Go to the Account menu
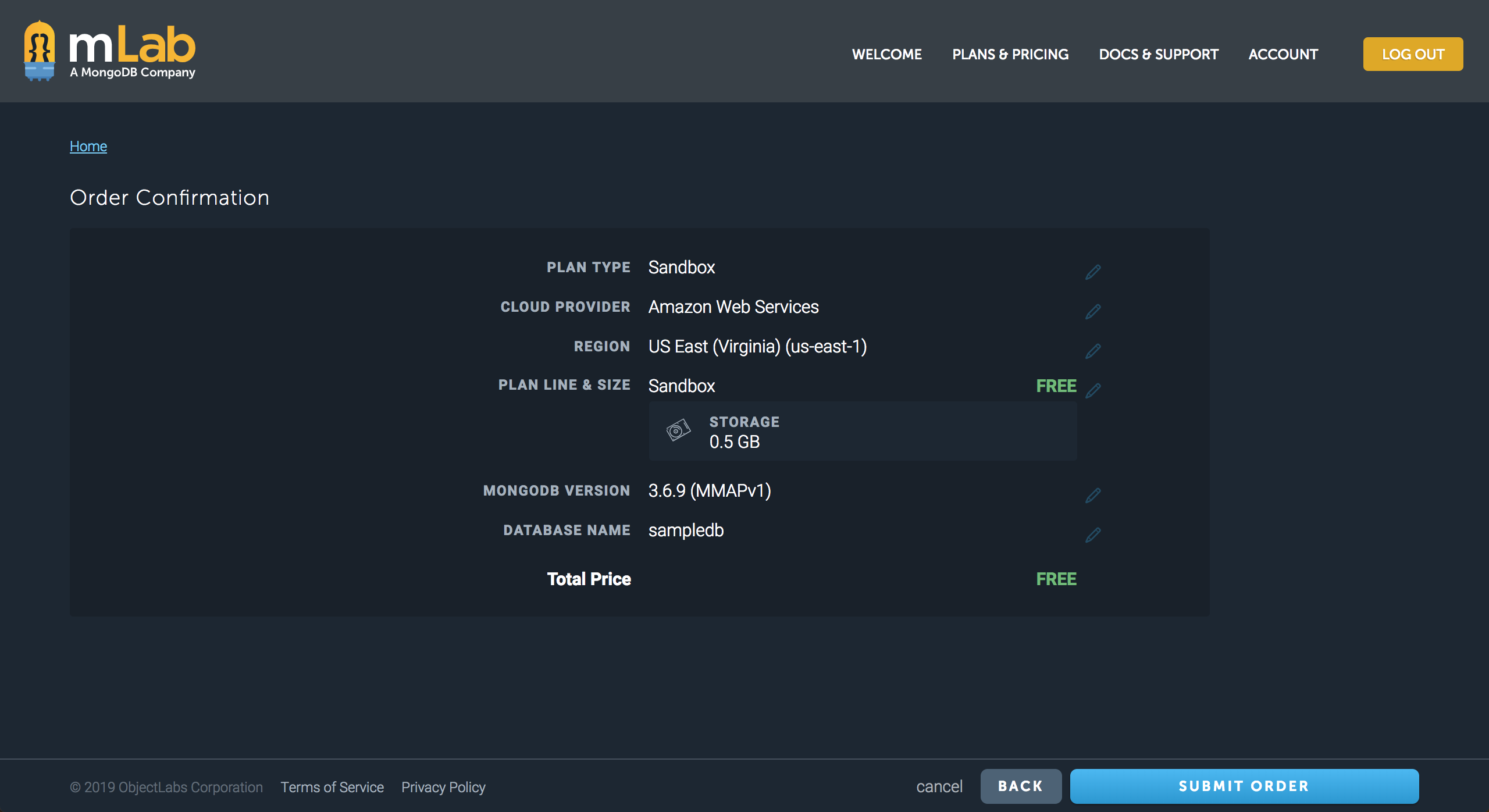The height and width of the screenshot is (812, 1489). (1283, 54)
